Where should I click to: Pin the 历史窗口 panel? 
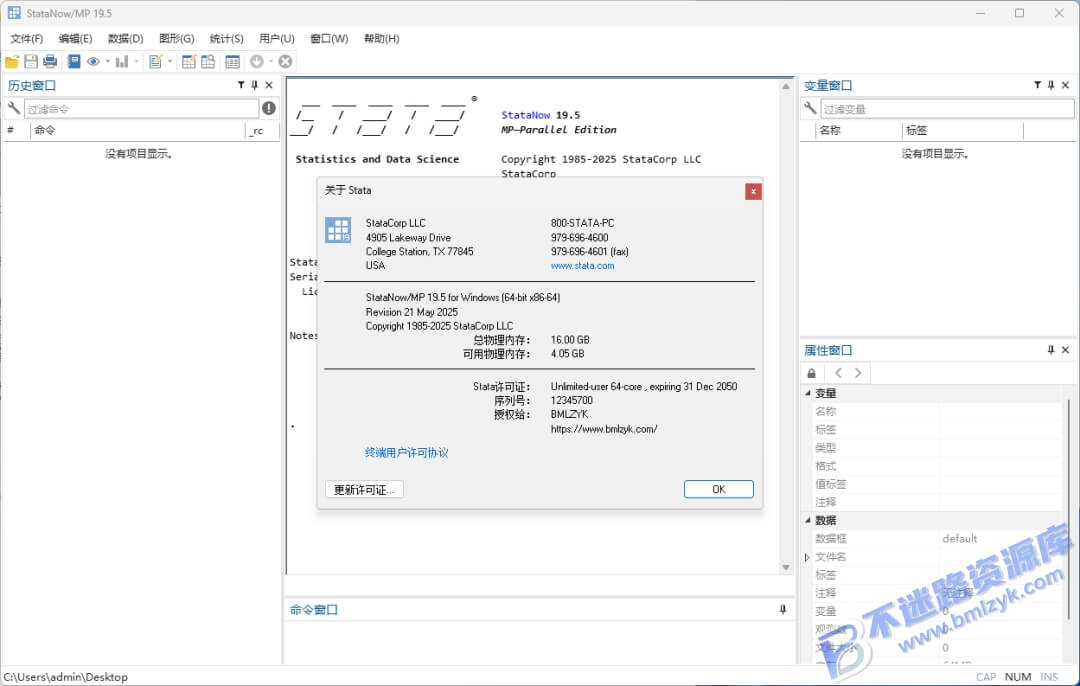(255, 85)
